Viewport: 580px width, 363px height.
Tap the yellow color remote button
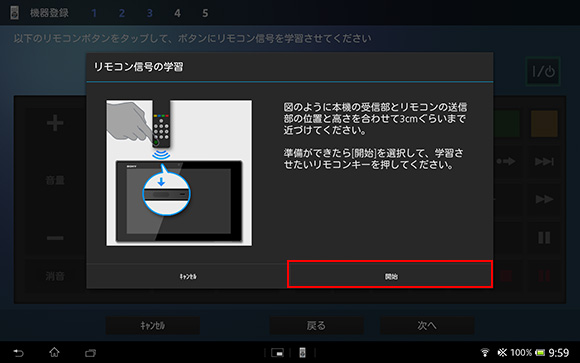544,124
